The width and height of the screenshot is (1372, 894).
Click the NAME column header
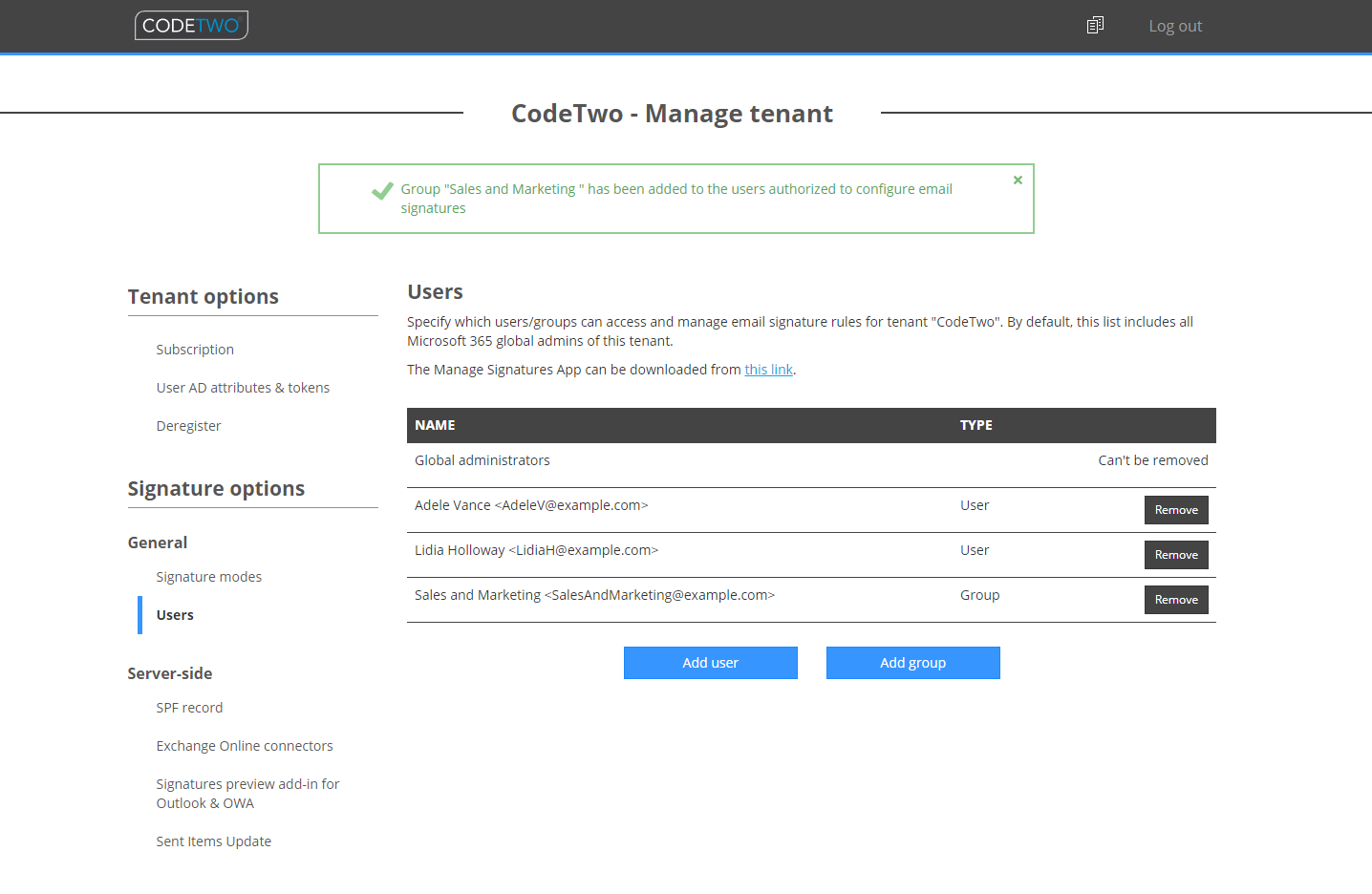point(435,425)
